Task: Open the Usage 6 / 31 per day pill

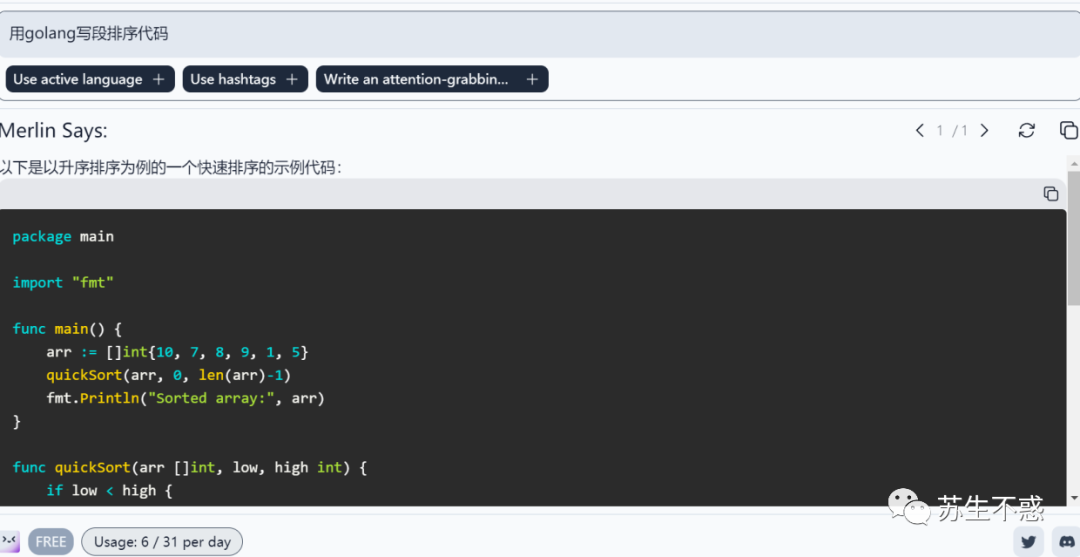Action: pyautogui.click(x=162, y=542)
